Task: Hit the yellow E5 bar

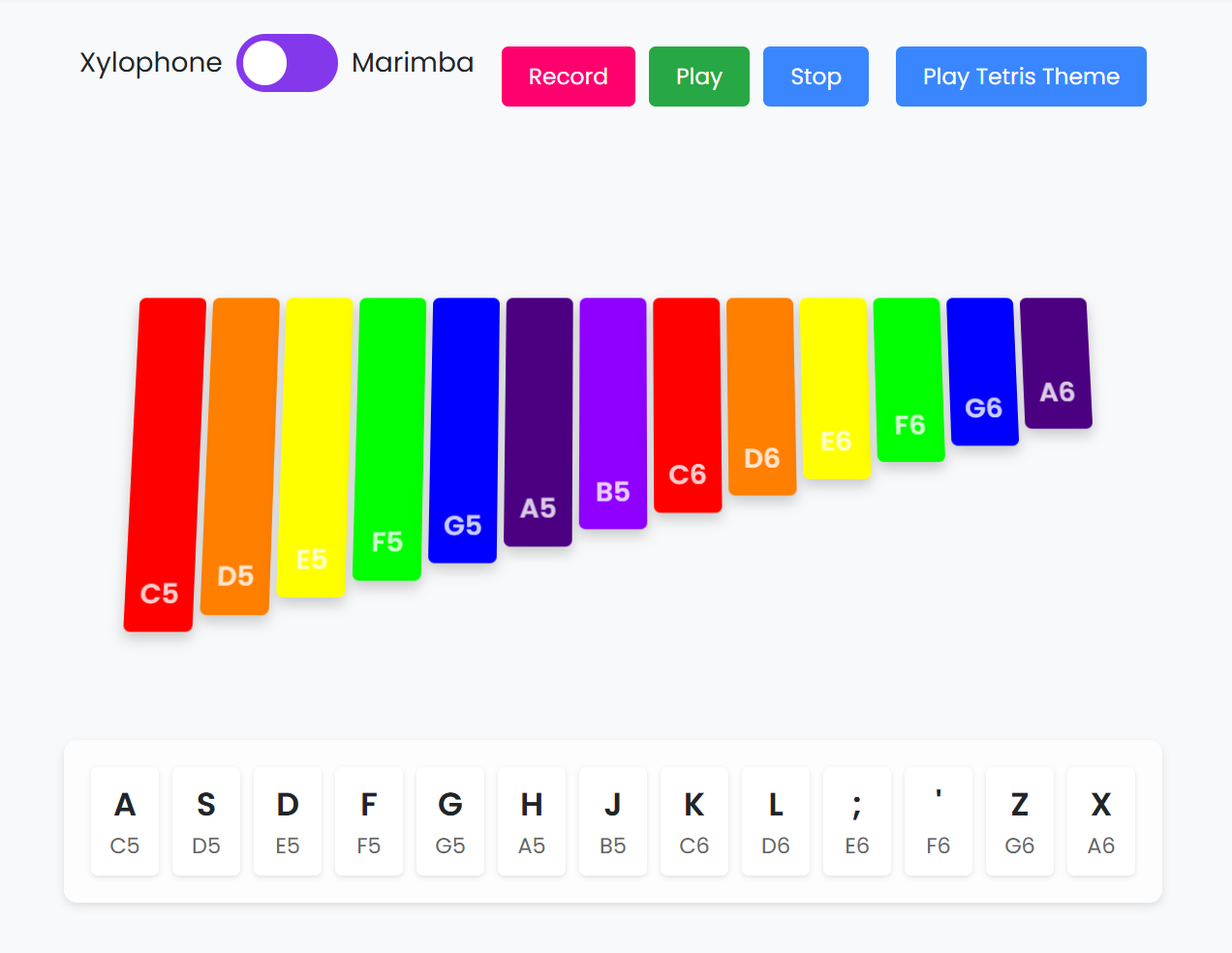Action: coord(315,447)
